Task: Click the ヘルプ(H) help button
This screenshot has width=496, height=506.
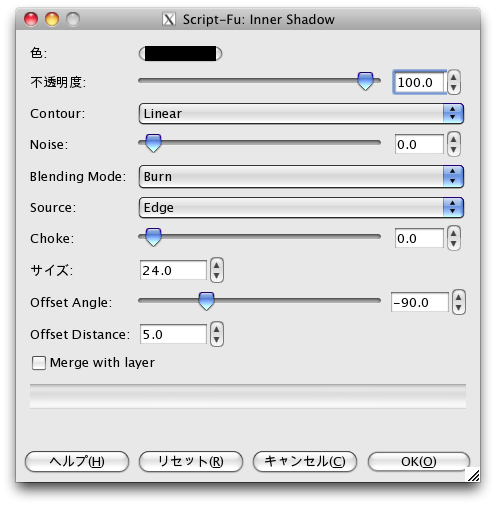Action: 77,462
